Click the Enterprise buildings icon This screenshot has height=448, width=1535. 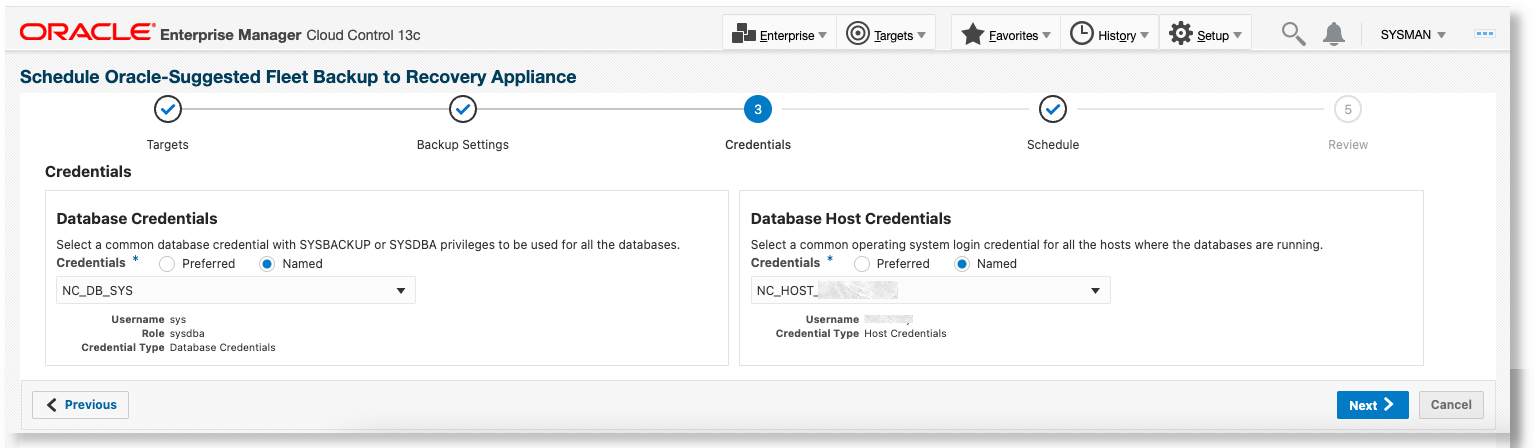click(x=744, y=34)
